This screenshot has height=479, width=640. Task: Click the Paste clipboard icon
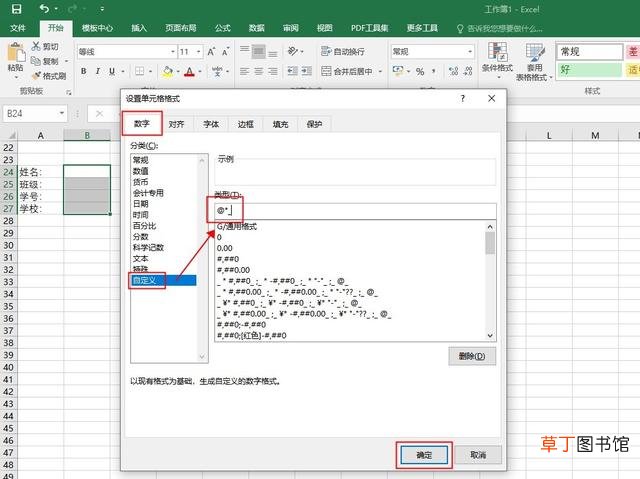coord(16,53)
